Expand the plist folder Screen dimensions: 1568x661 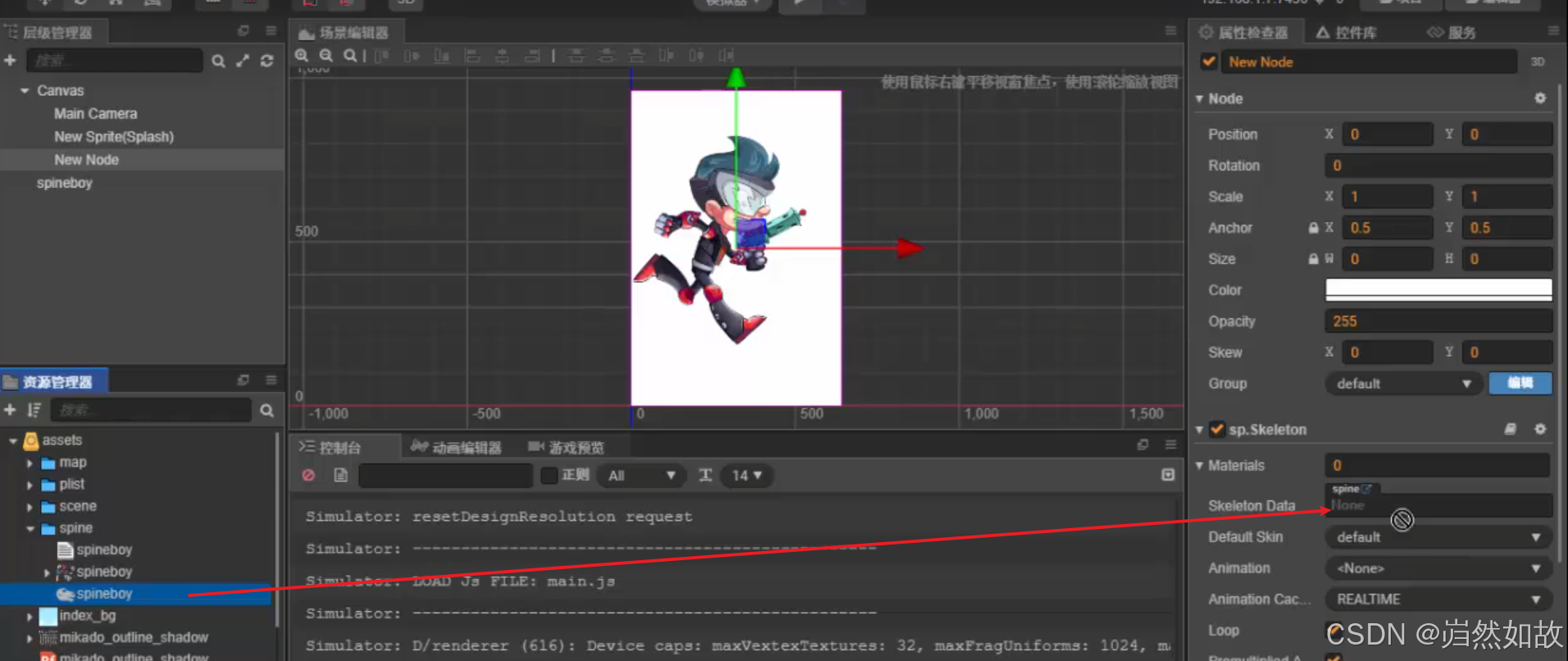click(30, 485)
